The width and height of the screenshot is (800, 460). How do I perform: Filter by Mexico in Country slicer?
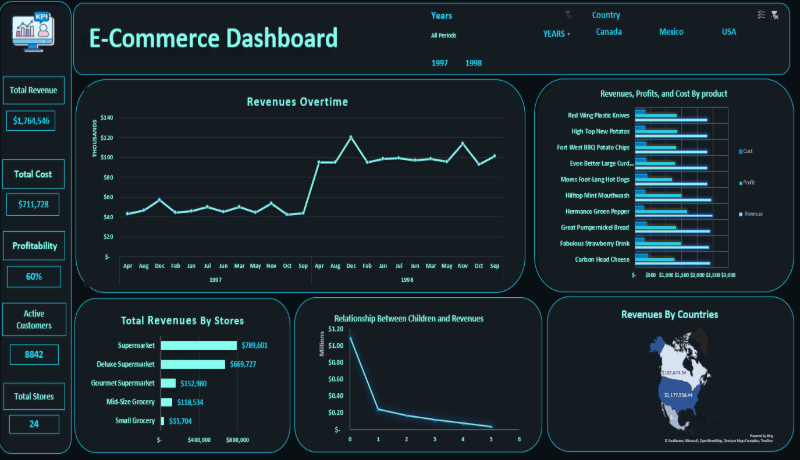[671, 32]
